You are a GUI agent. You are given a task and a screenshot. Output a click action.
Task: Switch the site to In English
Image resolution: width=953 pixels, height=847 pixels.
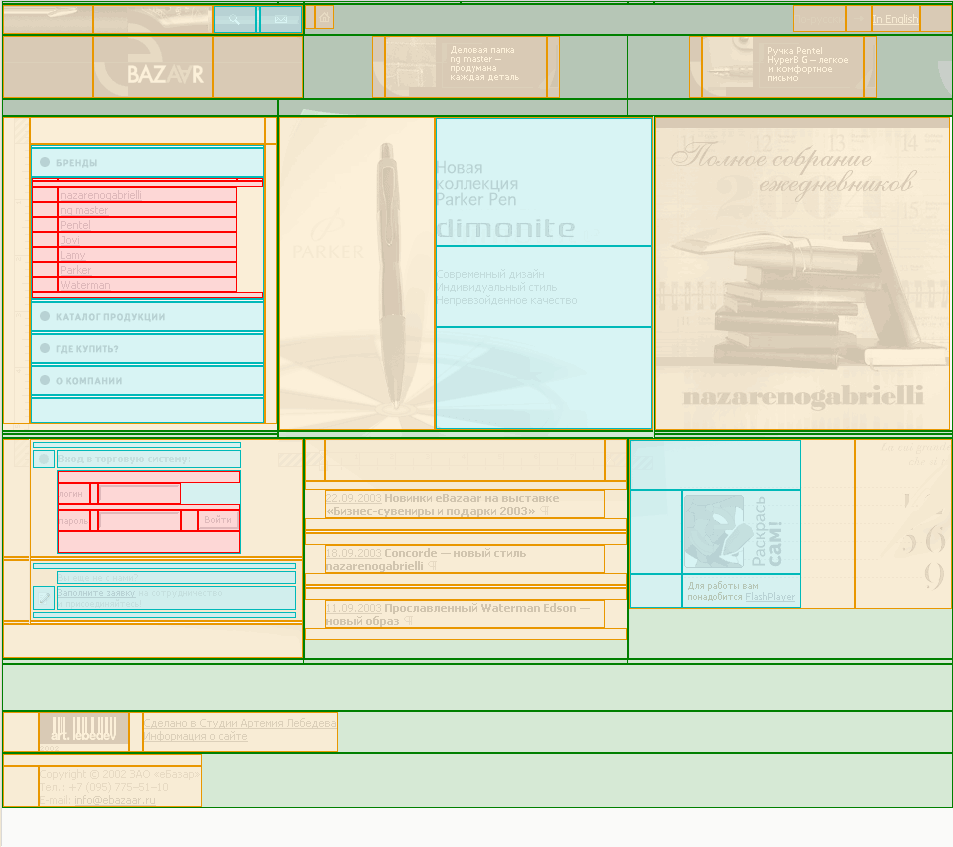click(895, 19)
